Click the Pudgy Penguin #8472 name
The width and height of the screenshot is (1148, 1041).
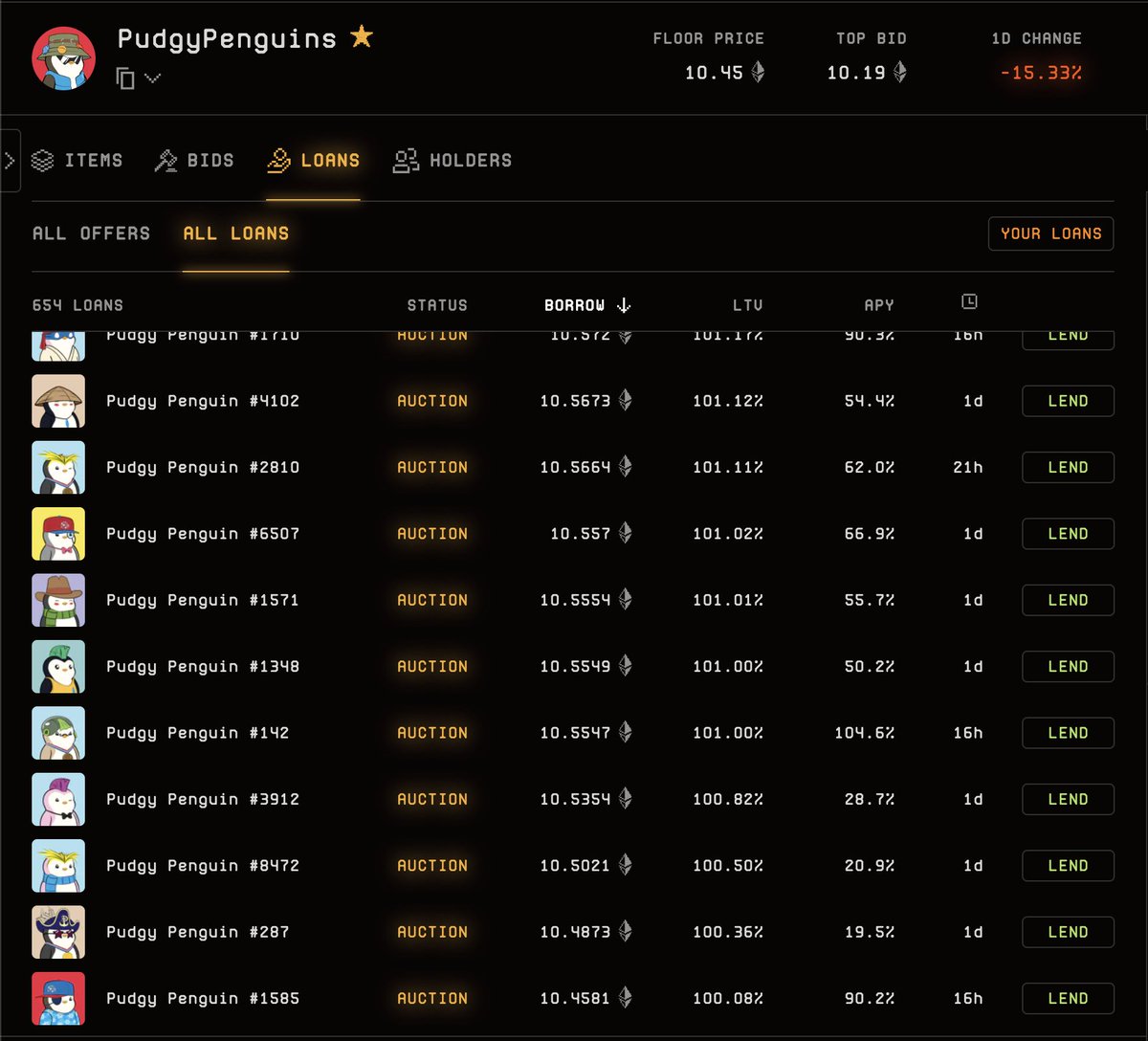203,865
